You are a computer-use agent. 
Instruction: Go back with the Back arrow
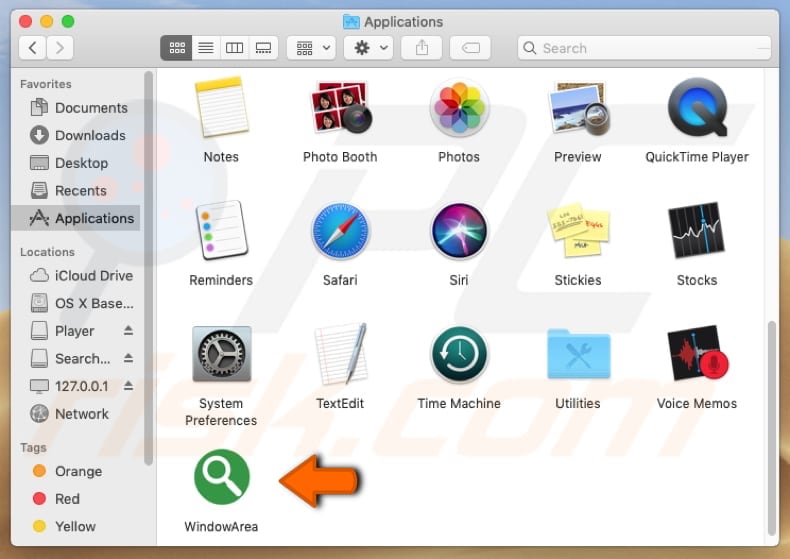point(33,48)
